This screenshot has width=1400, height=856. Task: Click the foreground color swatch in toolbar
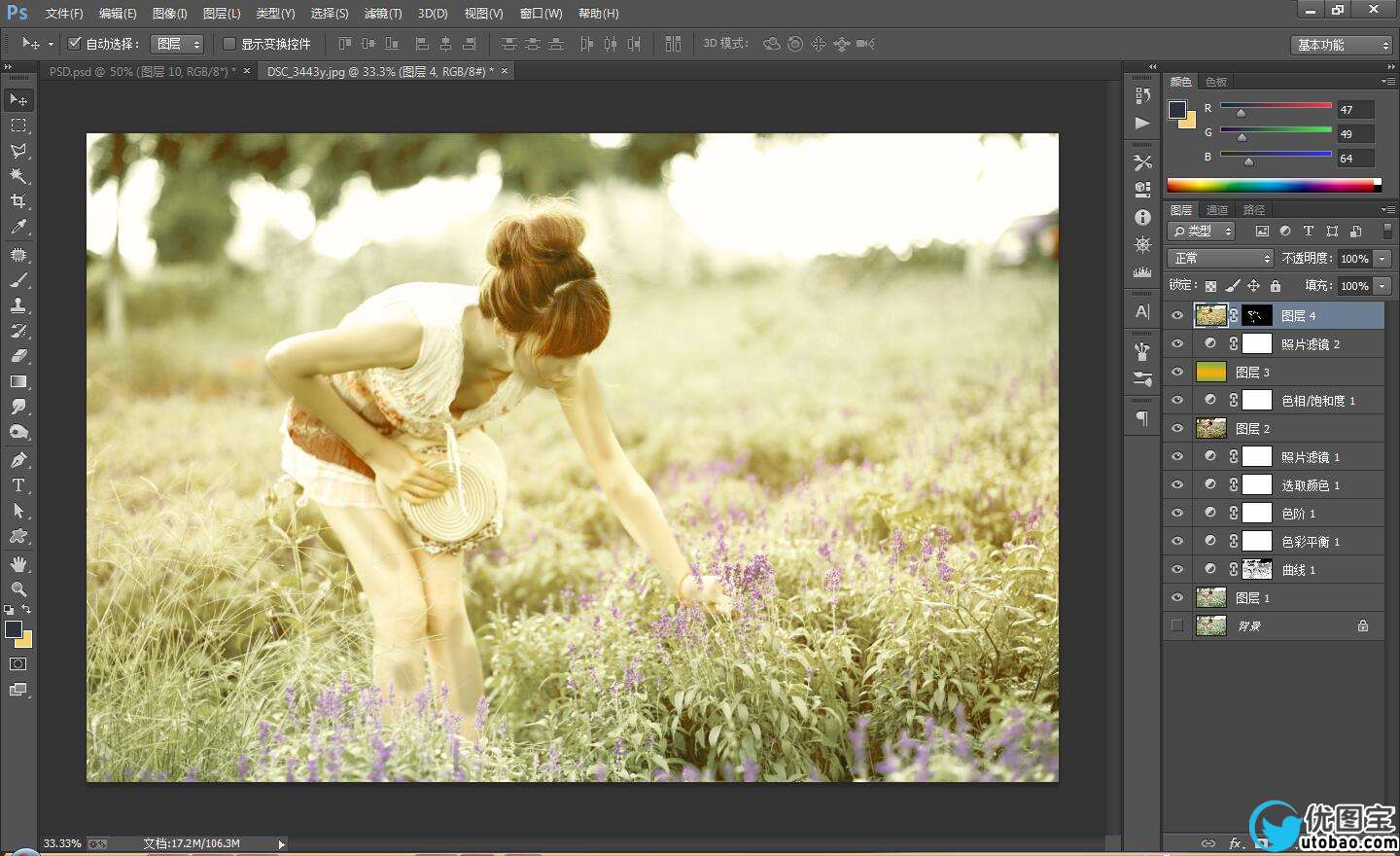coord(13,629)
